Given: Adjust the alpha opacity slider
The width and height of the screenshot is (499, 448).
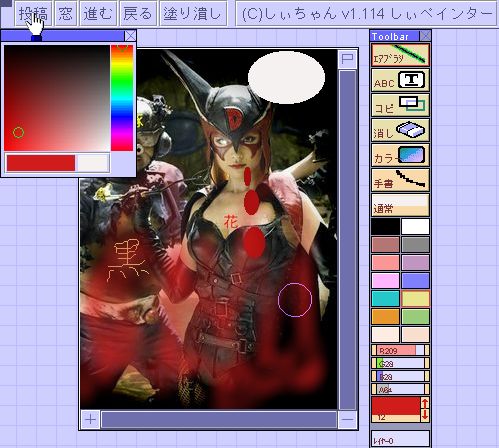Looking at the screenshot, I should tap(400, 389).
